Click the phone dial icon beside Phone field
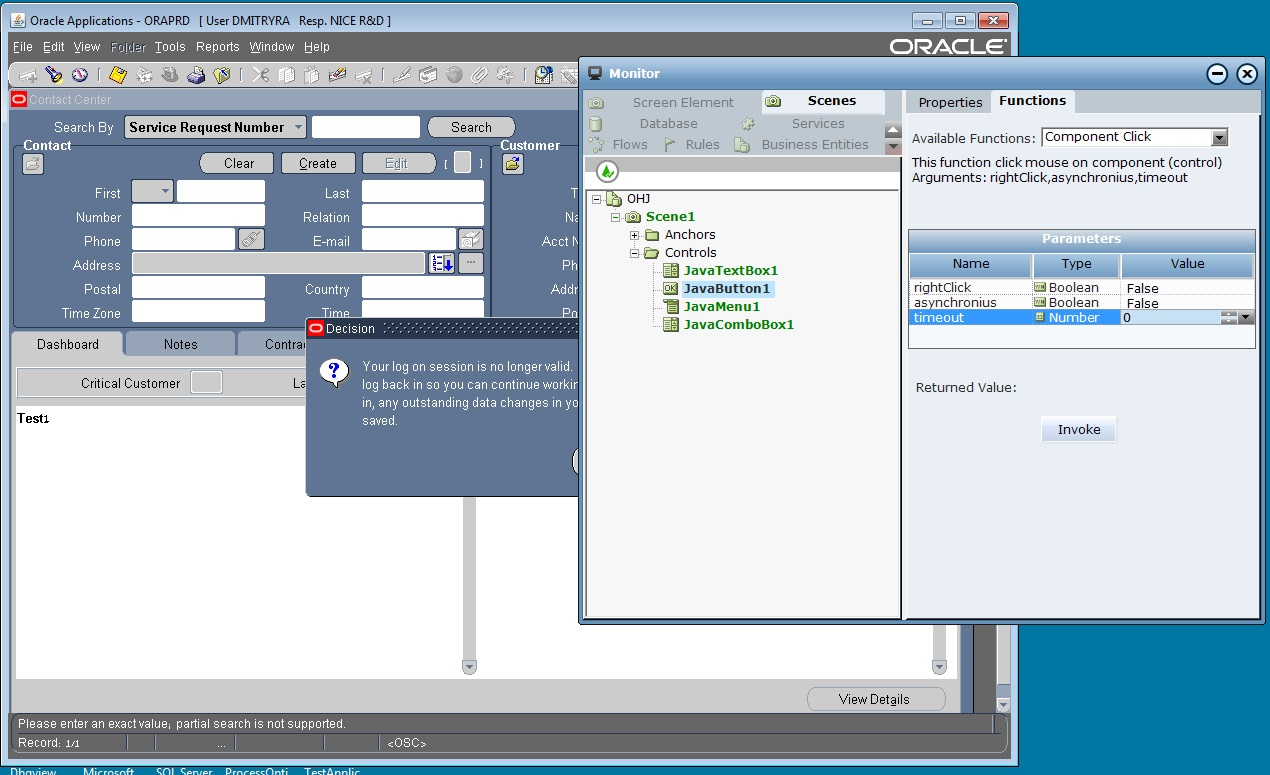The height and width of the screenshot is (775, 1270). (x=251, y=239)
